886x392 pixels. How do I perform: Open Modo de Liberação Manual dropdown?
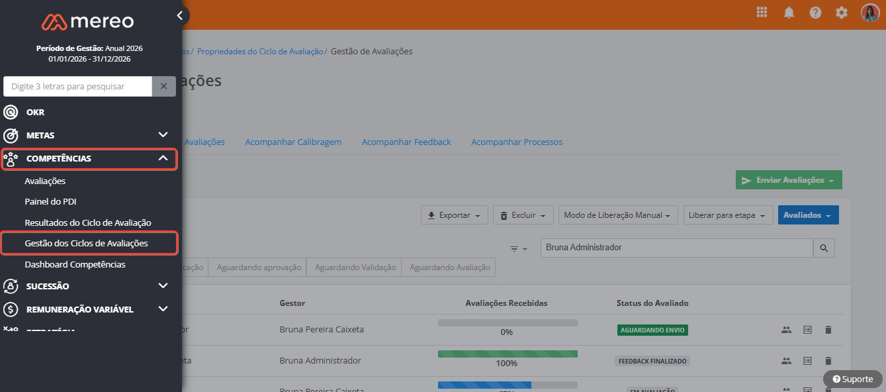(618, 215)
